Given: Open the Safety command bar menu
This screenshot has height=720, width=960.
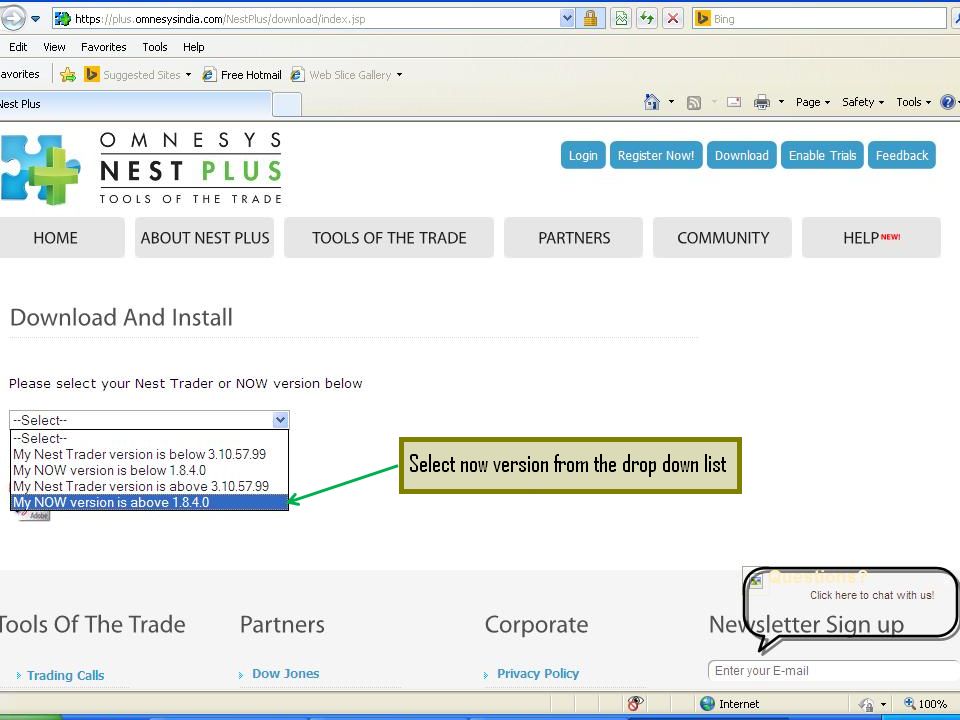Looking at the screenshot, I should click(863, 102).
